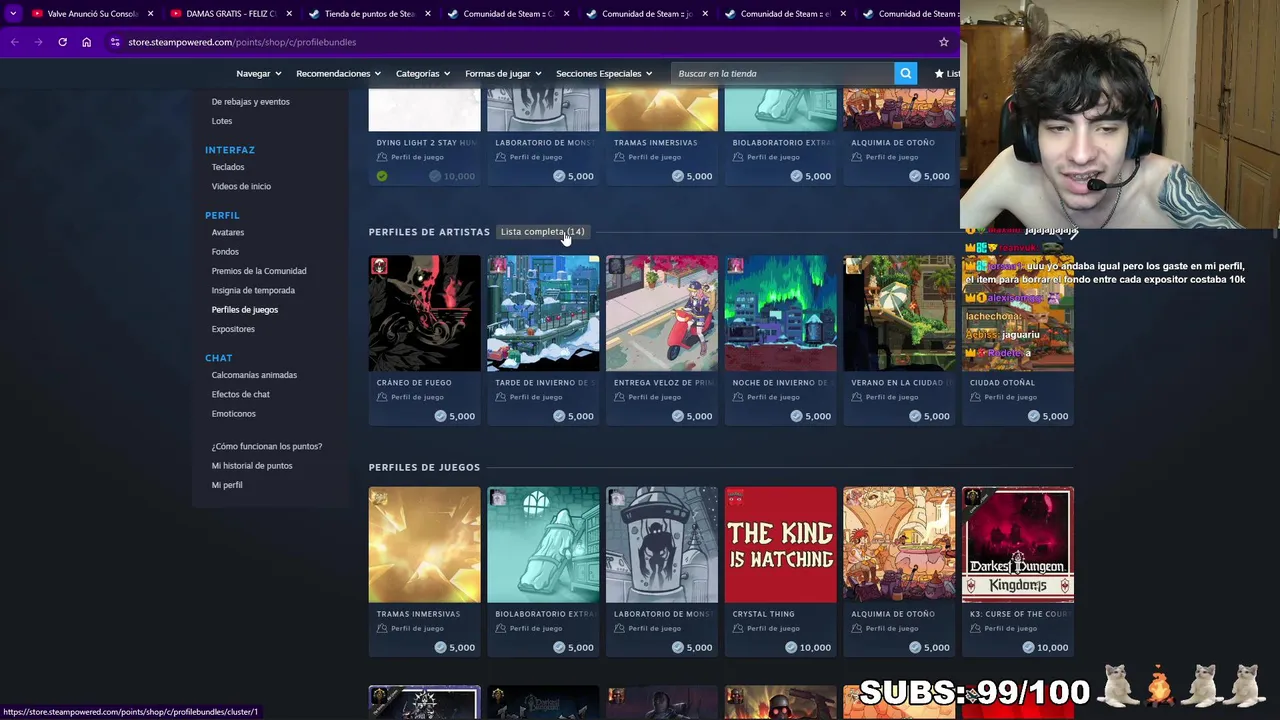The width and height of the screenshot is (1280, 720).
Task: Open The King Is Hatching Crystal Thing thumbnail
Action: (x=780, y=545)
